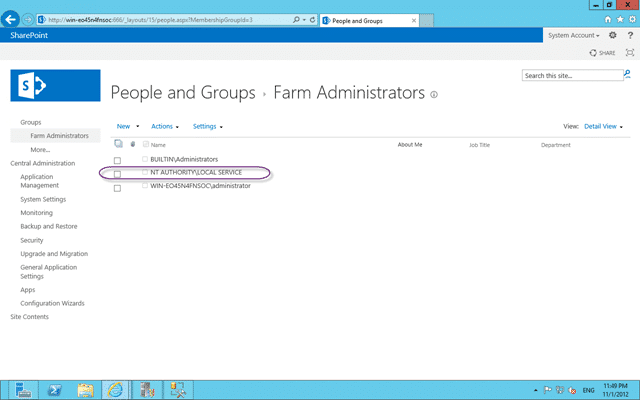Click the SharePoint site logo
640x400 pixels.
(55, 85)
